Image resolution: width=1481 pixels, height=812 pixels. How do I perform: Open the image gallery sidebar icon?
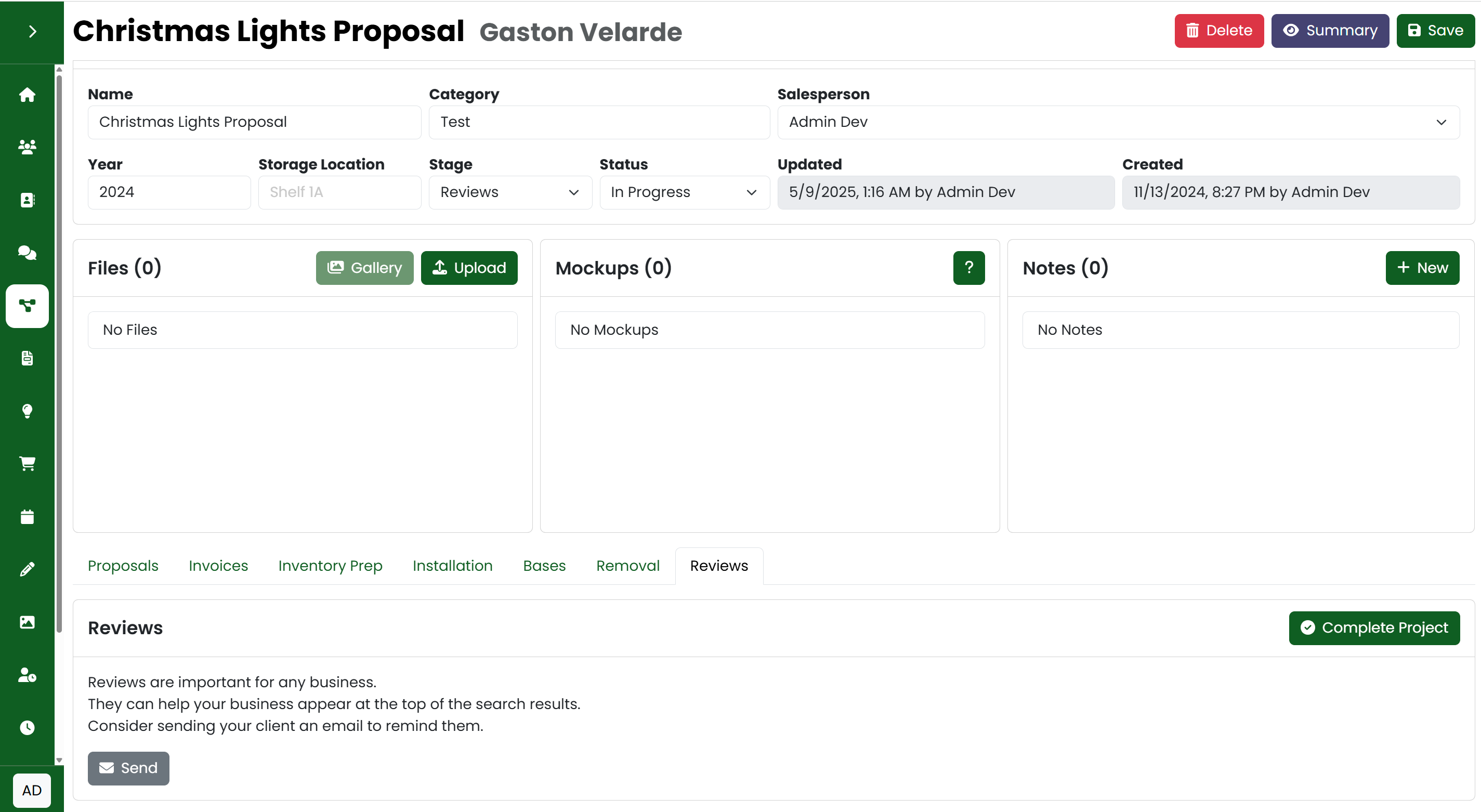coord(27,622)
